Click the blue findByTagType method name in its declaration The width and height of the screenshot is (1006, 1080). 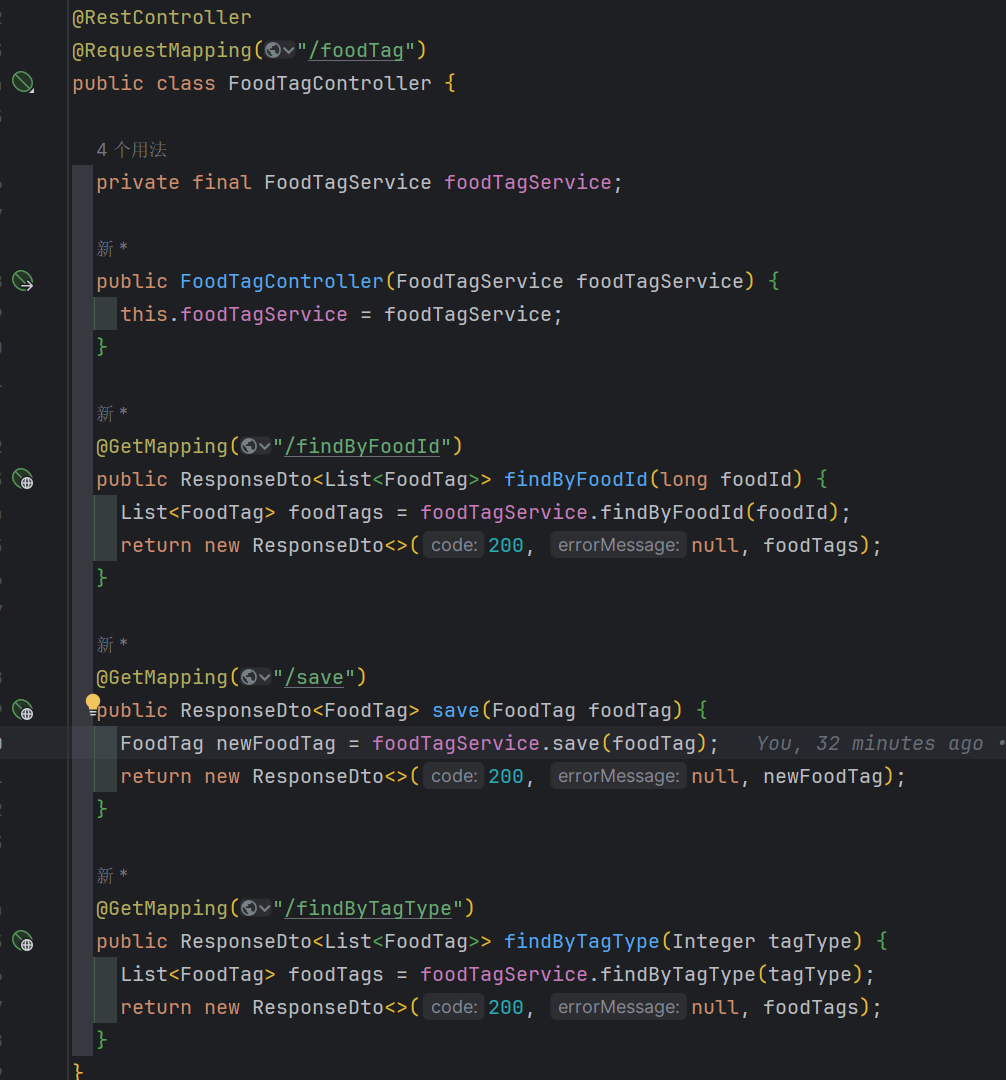click(582, 942)
